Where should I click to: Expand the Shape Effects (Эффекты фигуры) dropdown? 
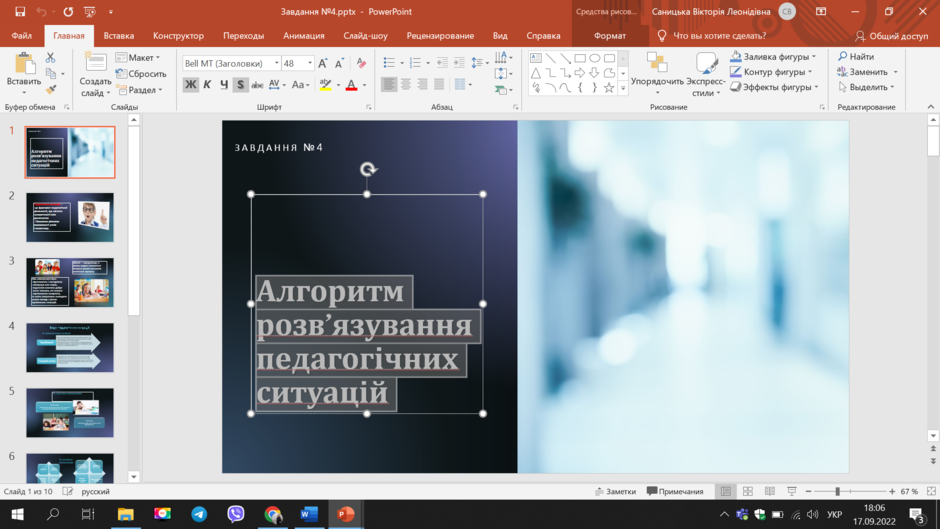816,87
